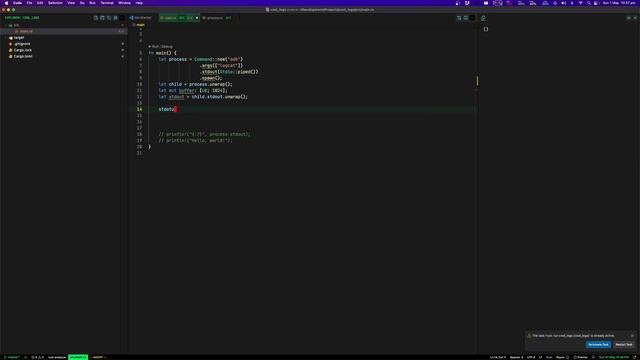Screen dimensions: 640x360
Task: Click the small square icon in right panel
Action: 486,29
